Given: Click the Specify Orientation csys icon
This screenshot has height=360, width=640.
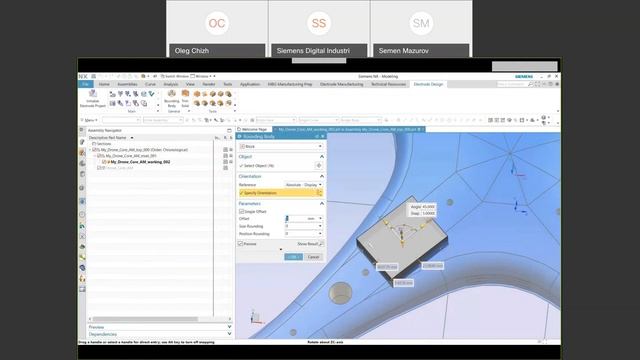Looking at the screenshot, I should pyautogui.click(x=319, y=193).
